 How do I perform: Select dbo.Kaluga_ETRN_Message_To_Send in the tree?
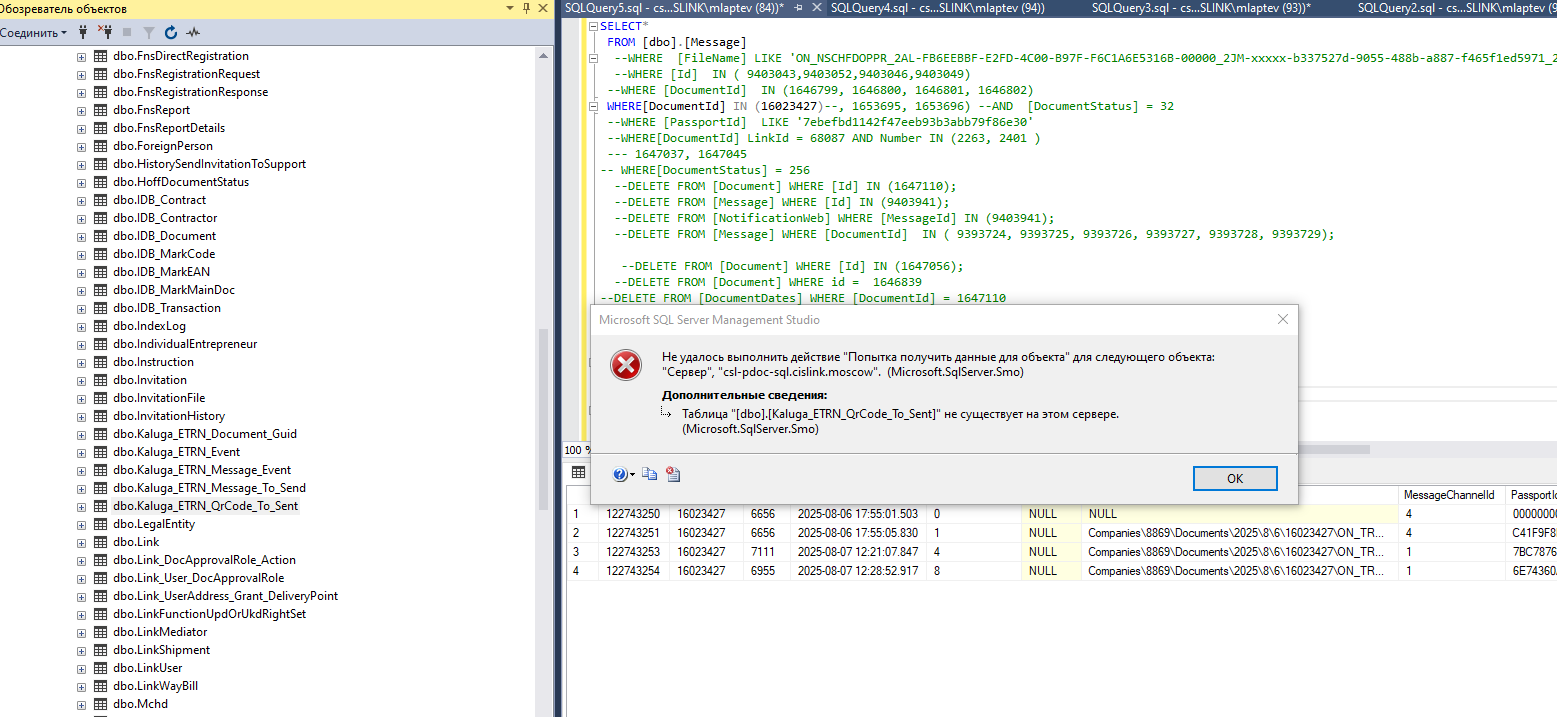(x=209, y=488)
